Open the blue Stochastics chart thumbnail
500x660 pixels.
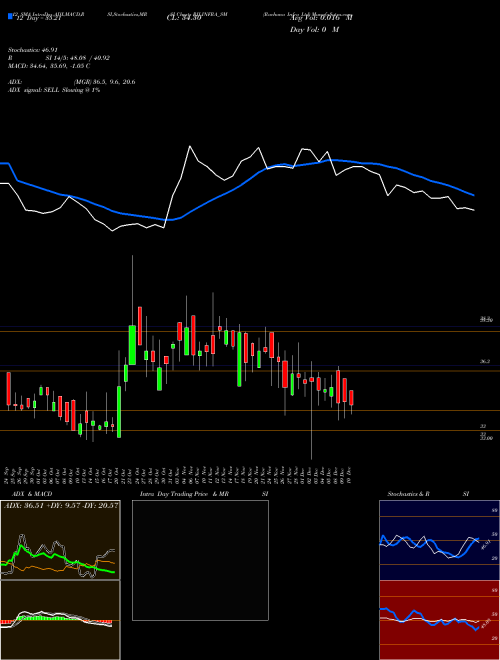tap(439, 540)
